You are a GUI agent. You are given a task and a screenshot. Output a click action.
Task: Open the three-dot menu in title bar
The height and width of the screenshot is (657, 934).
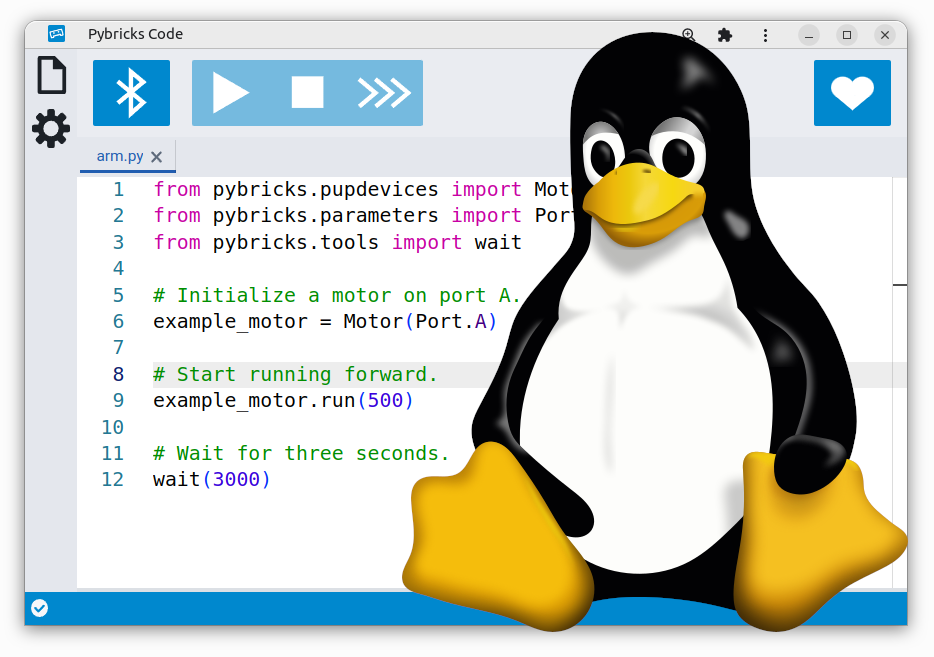[765, 35]
